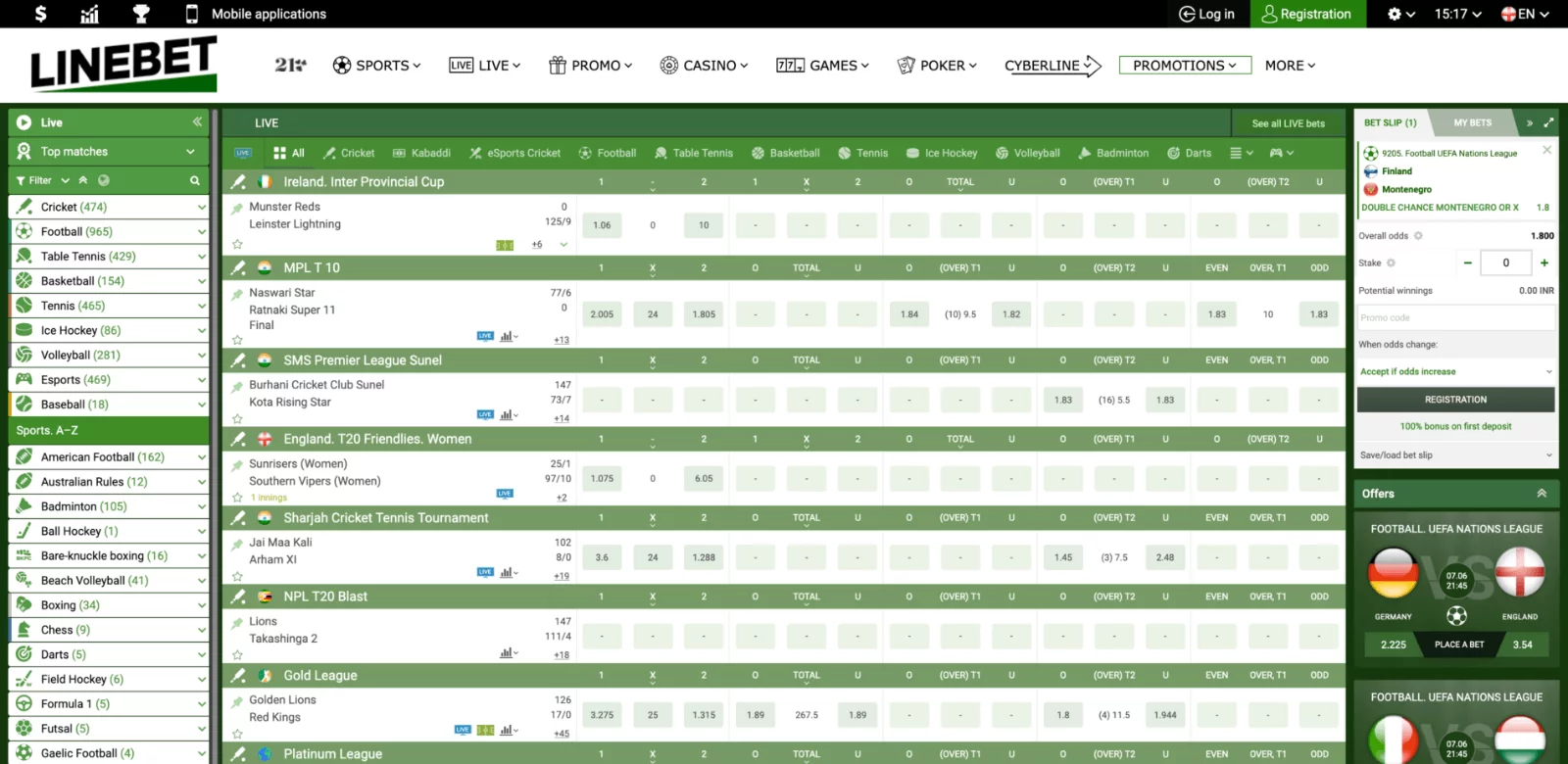The height and width of the screenshot is (764, 1568).
Task: Increase stake with the plus button
Action: tap(1544, 263)
